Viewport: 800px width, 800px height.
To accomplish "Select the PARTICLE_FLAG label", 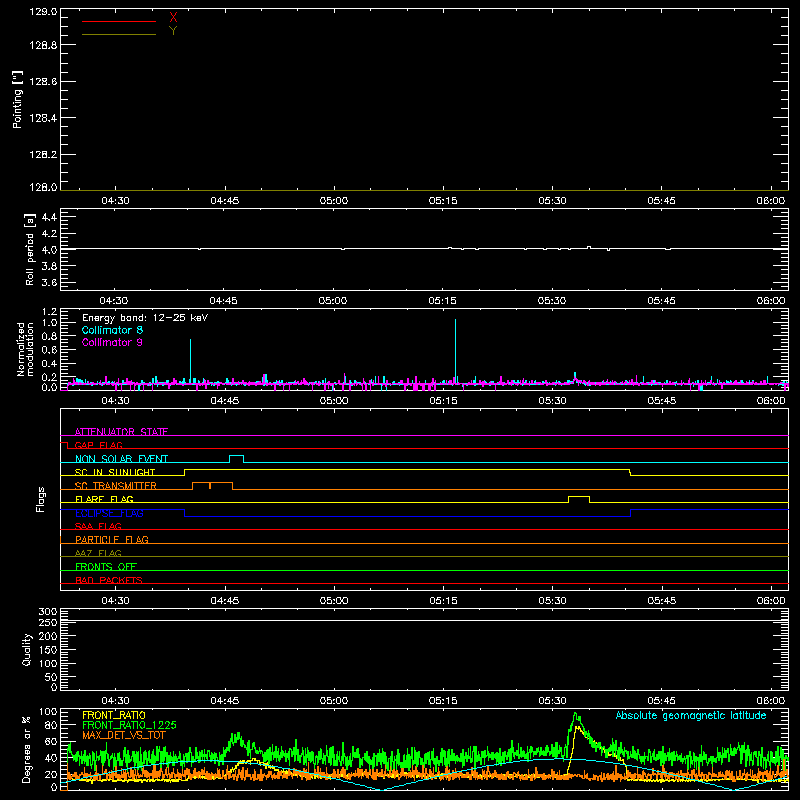I will point(112,539).
